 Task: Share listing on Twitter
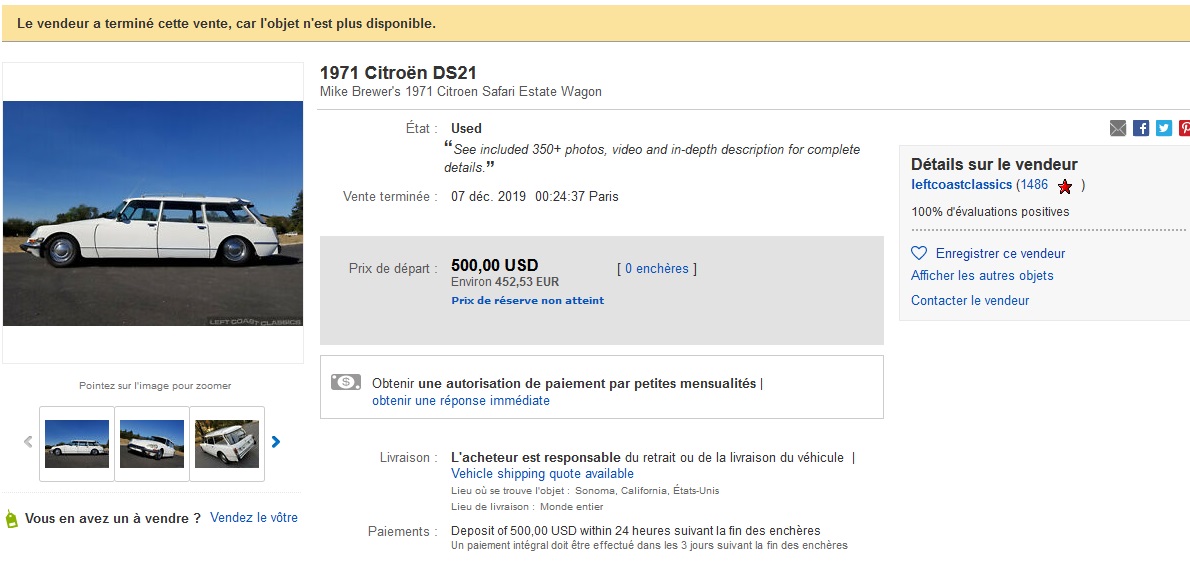1163,128
